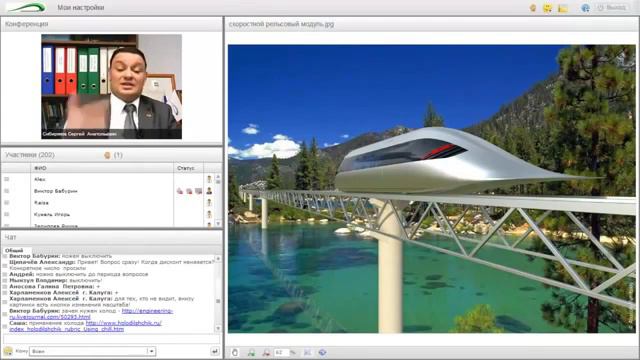Click the blue round icon in the image toolbar
Image resolution: width=640 pixels, height=360 pixels.
tap(322, 352)
